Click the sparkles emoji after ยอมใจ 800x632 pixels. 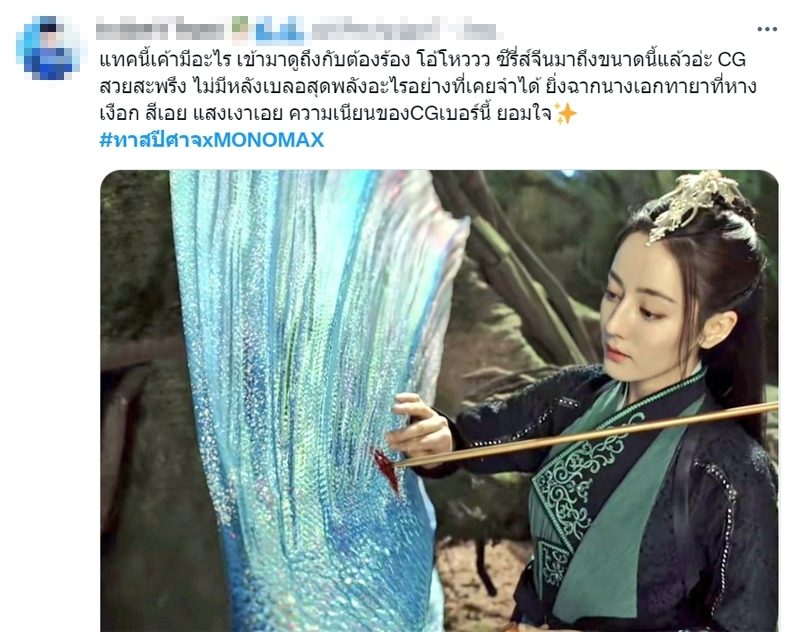tap(565, 113)
